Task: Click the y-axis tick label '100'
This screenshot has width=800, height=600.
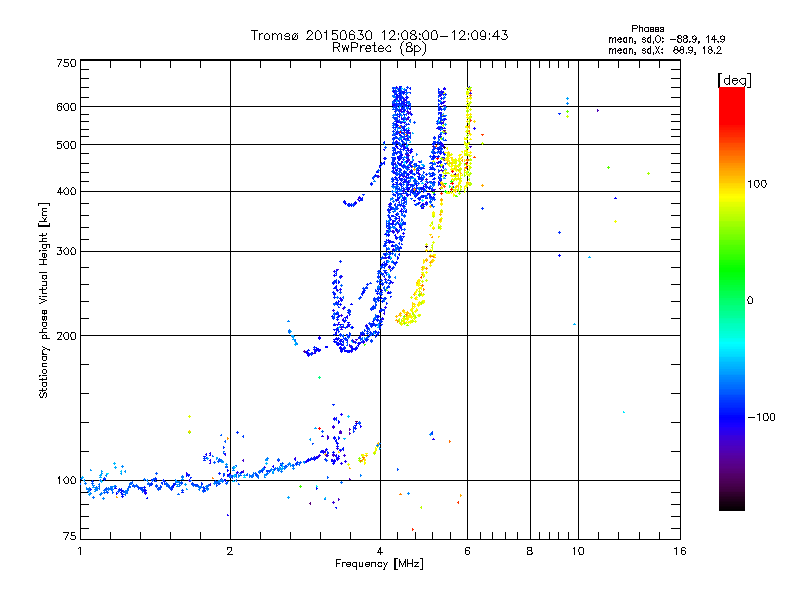Action: (66, 480)
